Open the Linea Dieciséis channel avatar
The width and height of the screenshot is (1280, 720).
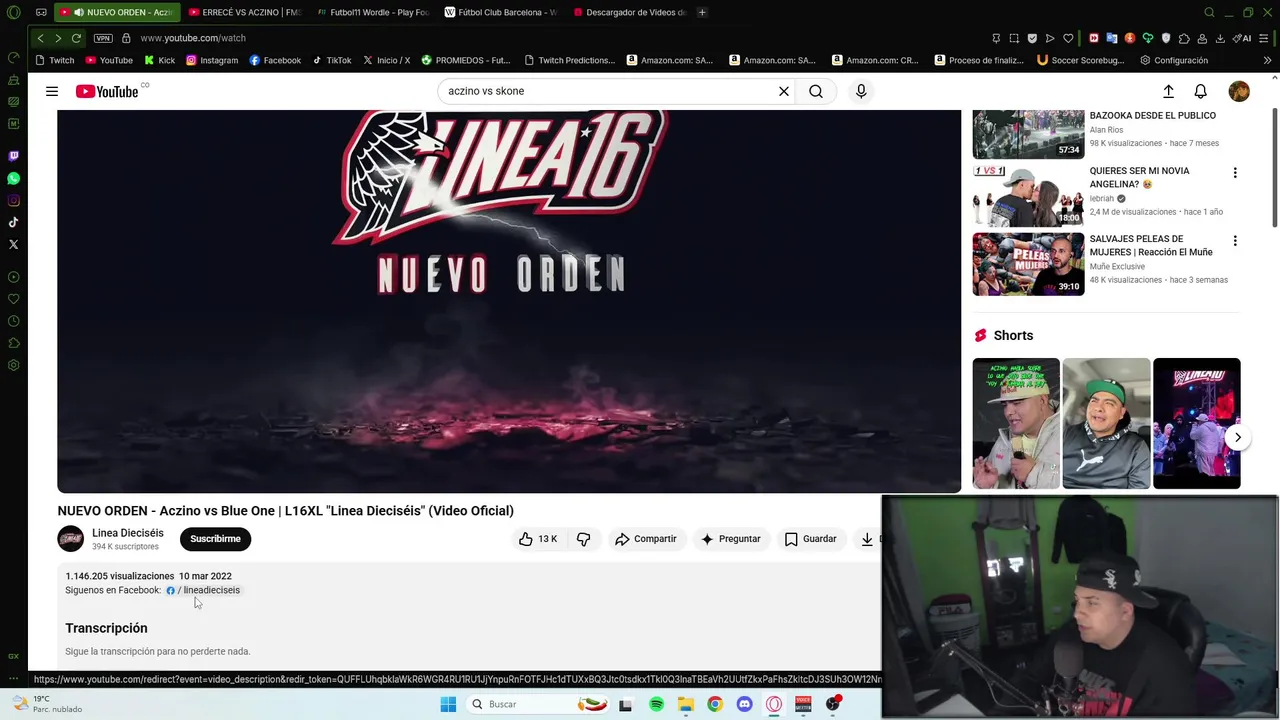tap(71, 539)
